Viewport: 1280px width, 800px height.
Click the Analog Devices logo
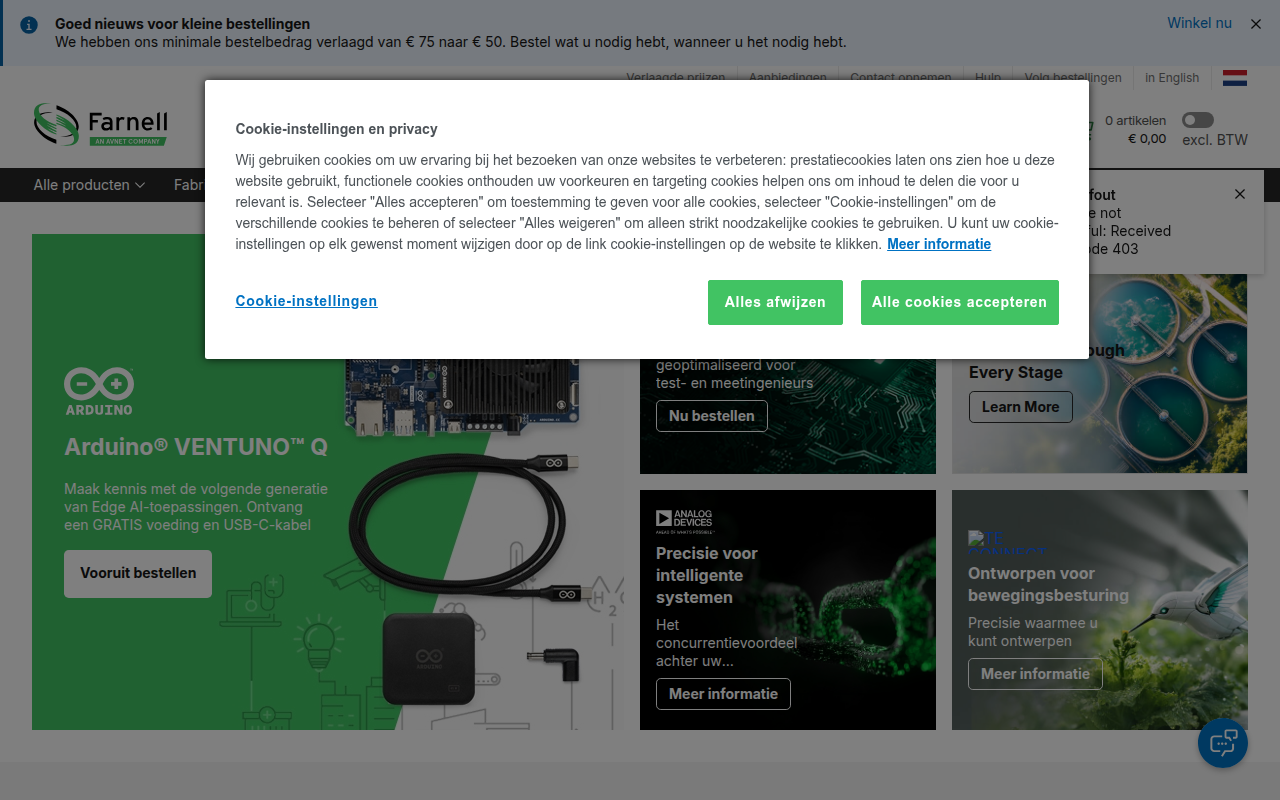pyautogui.click(x=685, y=520)
